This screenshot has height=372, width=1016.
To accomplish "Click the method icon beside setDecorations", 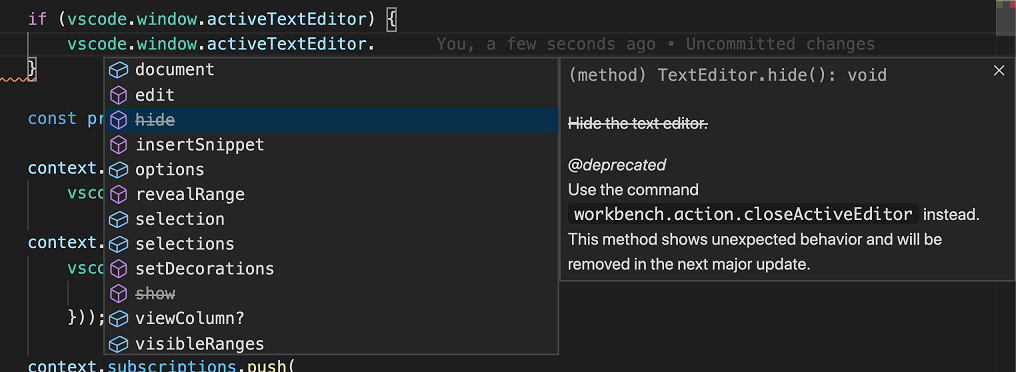I will (x=119, y=269).
